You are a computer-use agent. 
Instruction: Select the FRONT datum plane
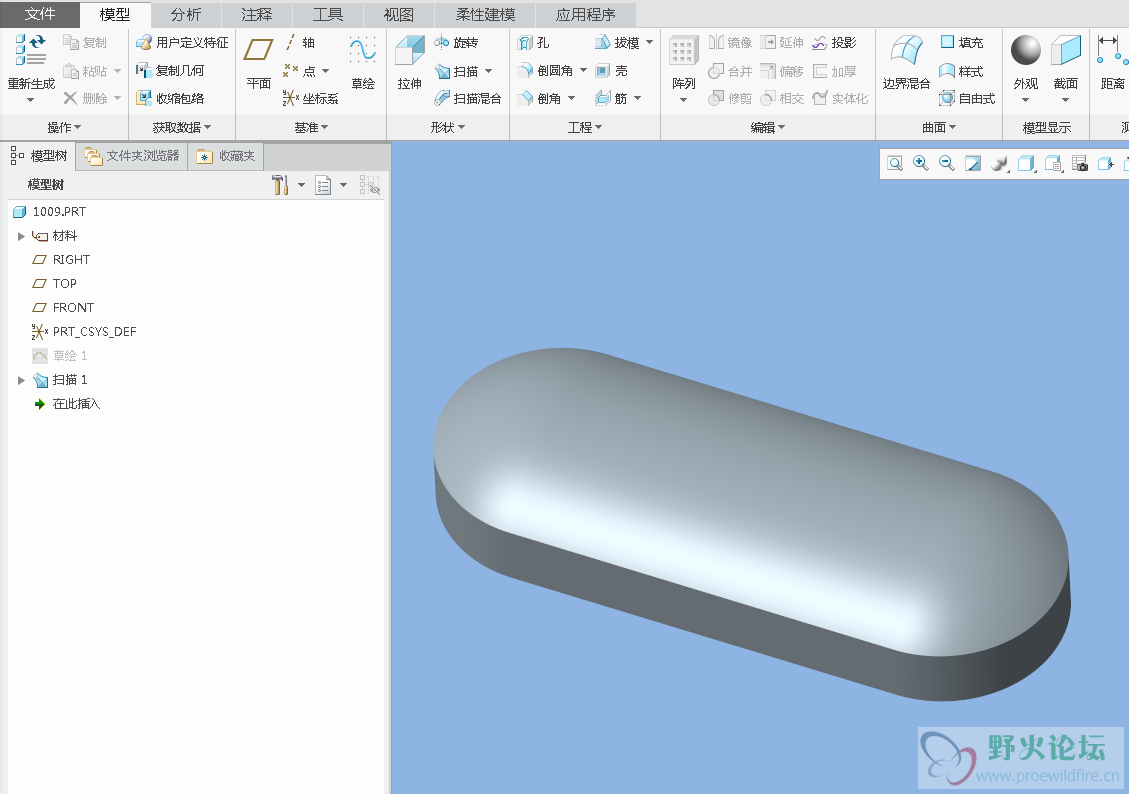(x=63, y=307)
